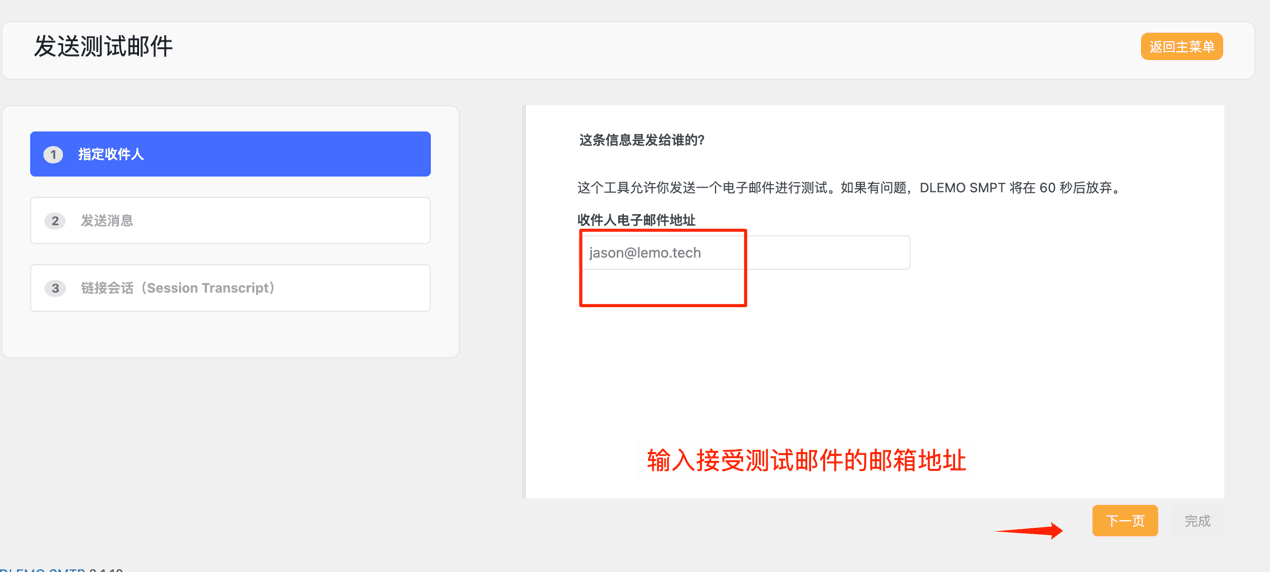The width and height of the screenshot is (1270, 572).
Task: Click the red arrow pointing to 下一页
Action: 1029,531
